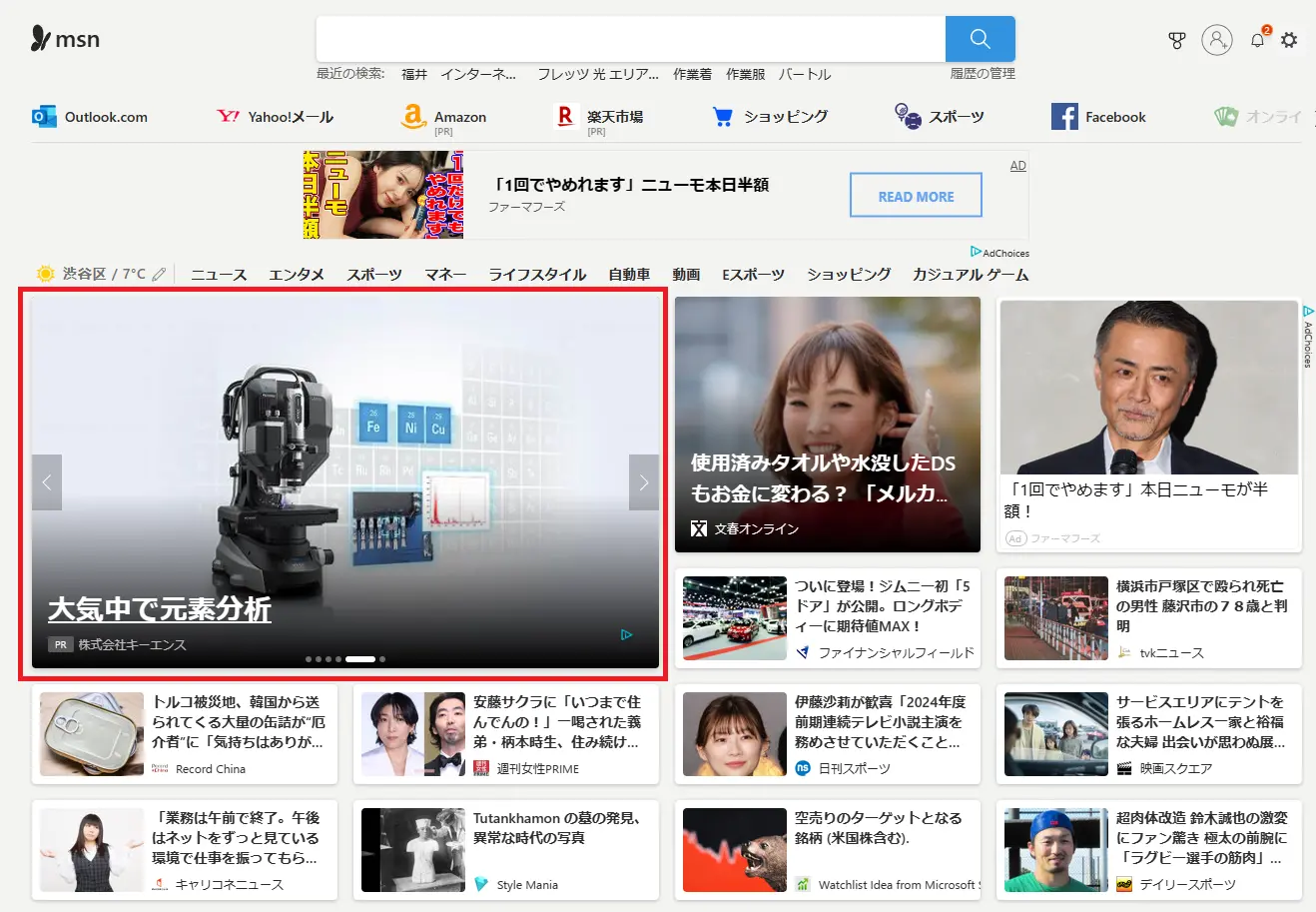Click the pencil icon to edit weather location
1316x912 pixels.
[x=159, y=274]
